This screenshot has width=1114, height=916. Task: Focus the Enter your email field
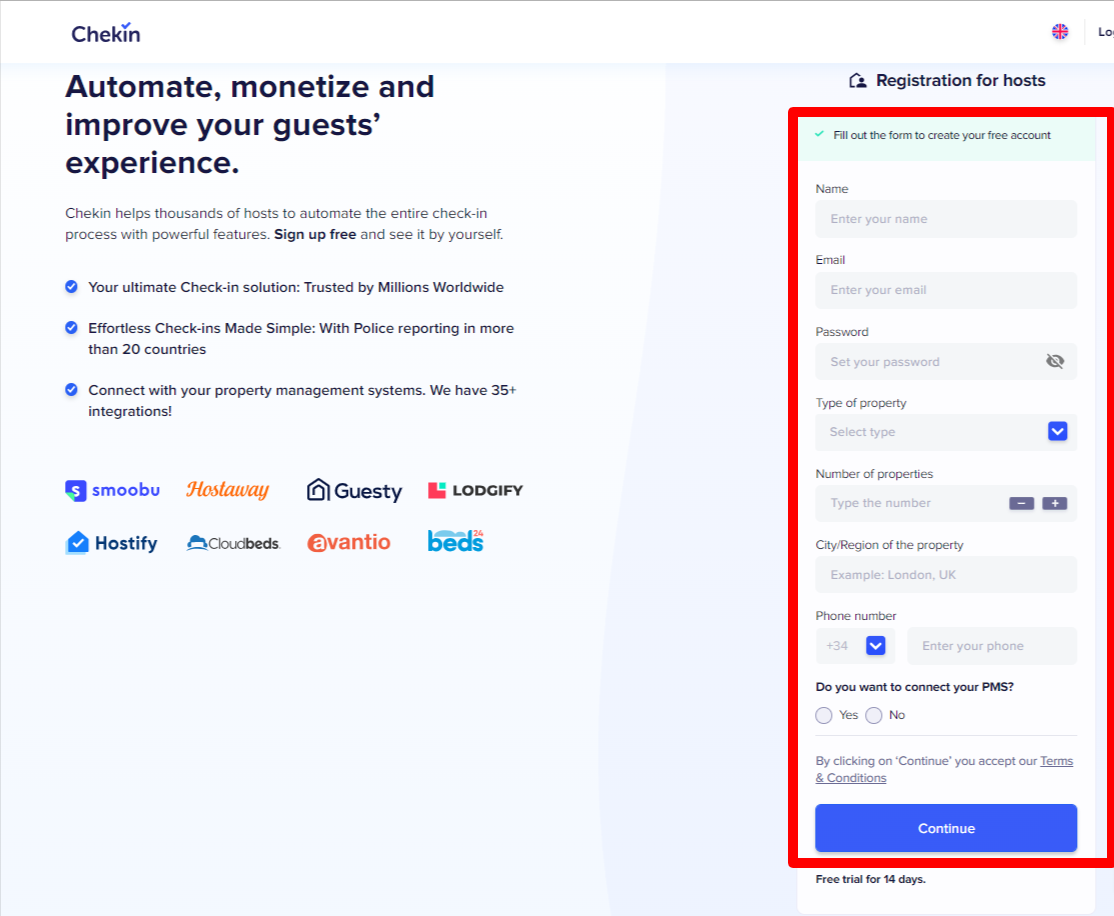click(946, 290)
